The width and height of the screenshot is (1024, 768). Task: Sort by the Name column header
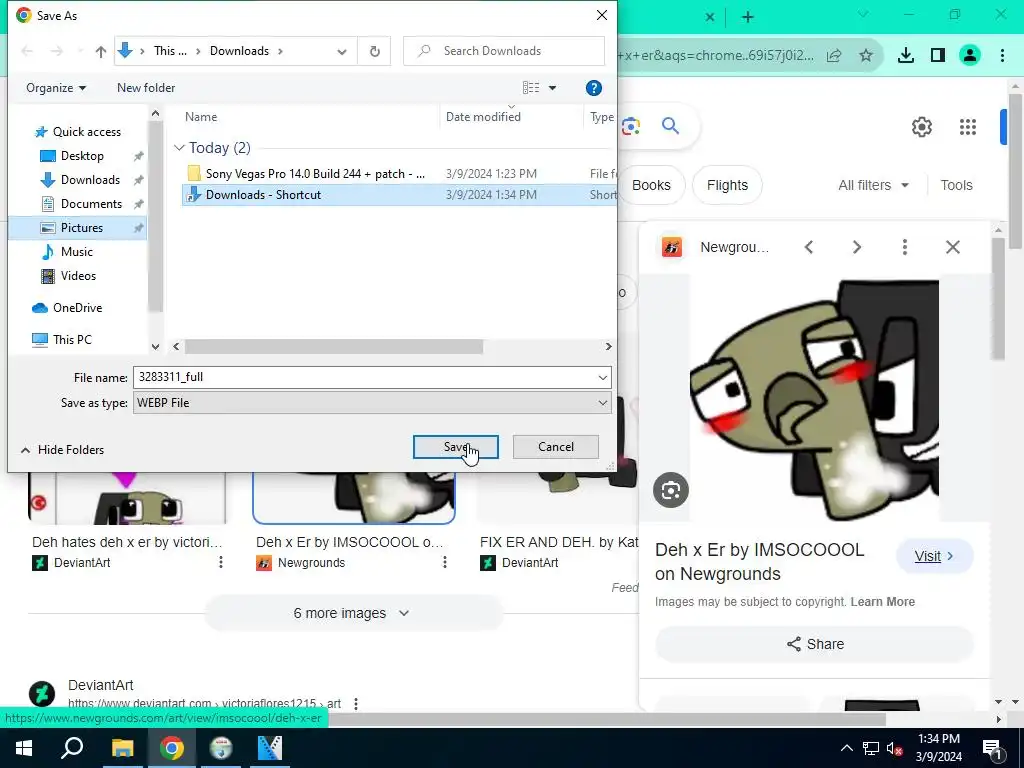pyautogui.click(x=201, y=117)
